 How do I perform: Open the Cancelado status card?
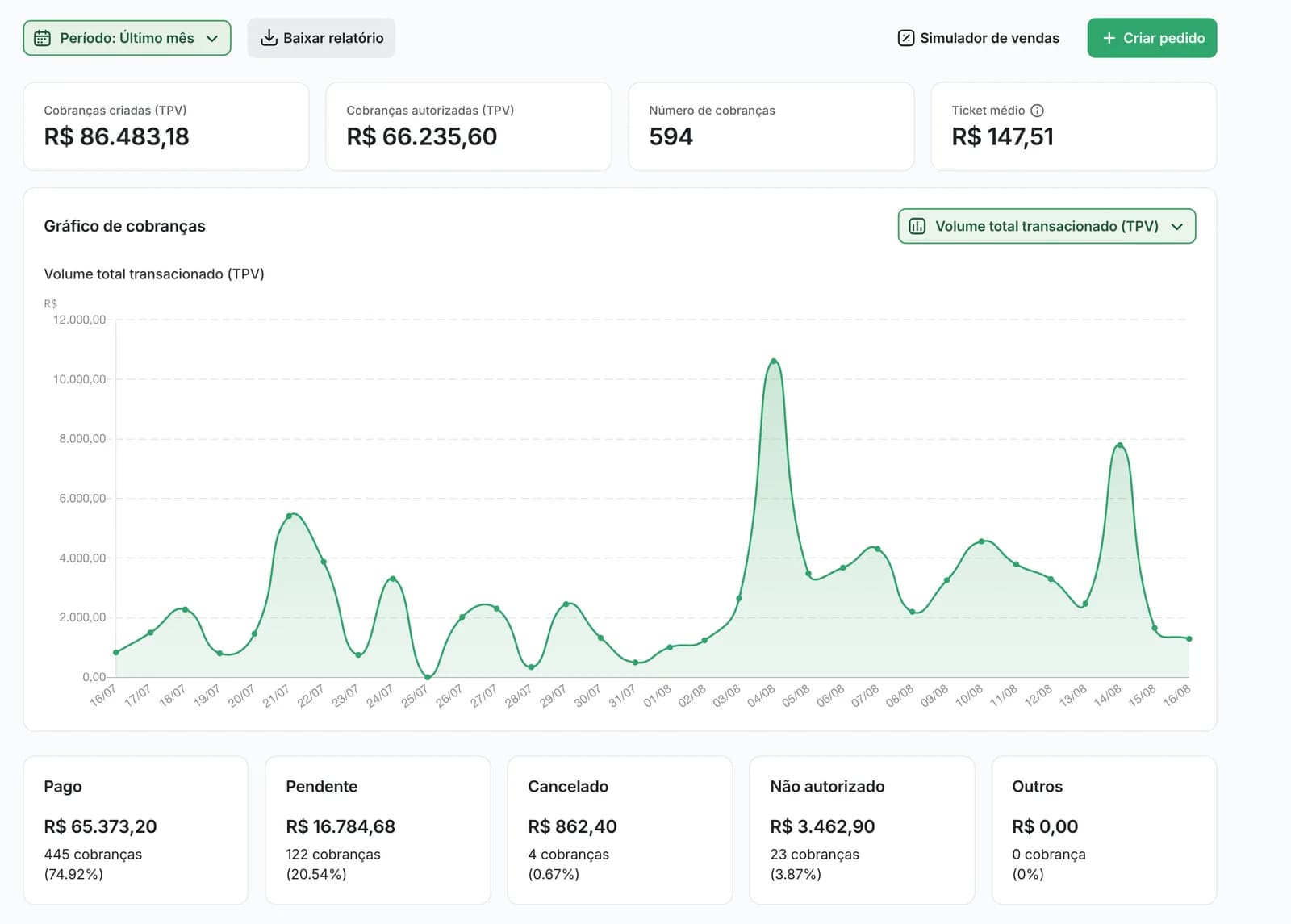click(x=620, y=830)
